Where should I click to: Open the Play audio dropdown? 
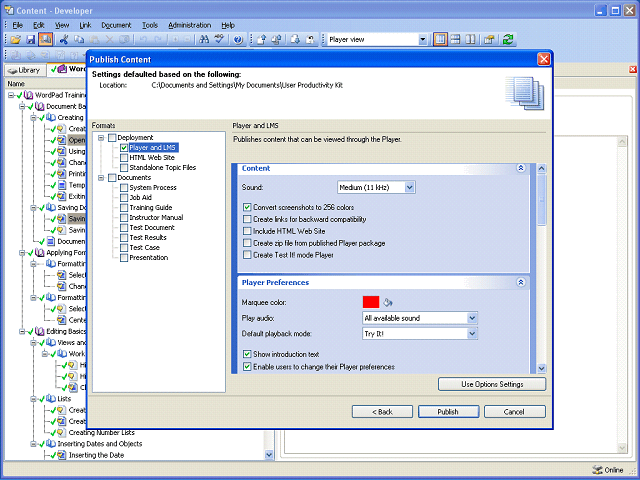(472, 318)
